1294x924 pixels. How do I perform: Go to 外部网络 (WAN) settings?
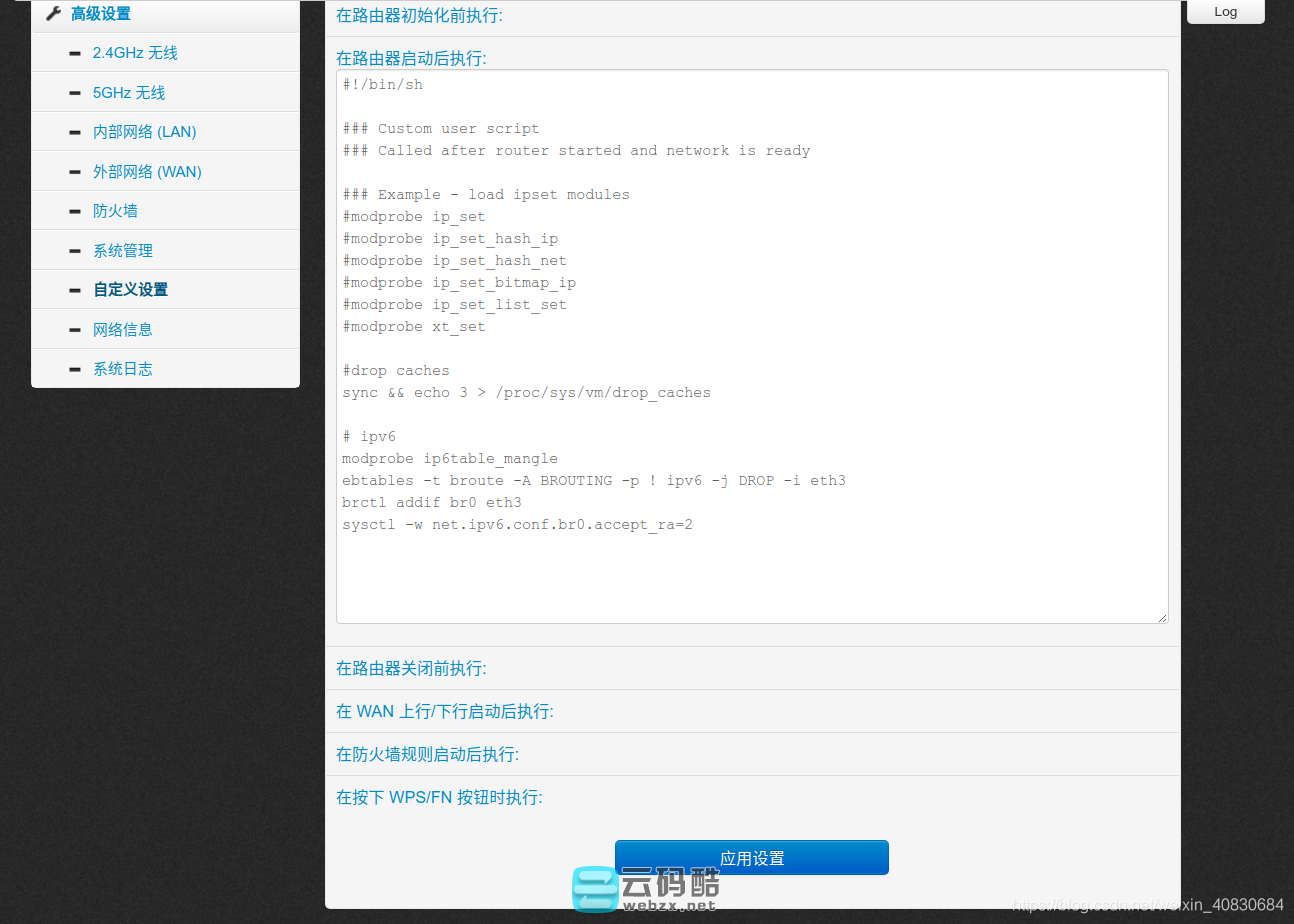pyautogui.click(x=147, y=172)
